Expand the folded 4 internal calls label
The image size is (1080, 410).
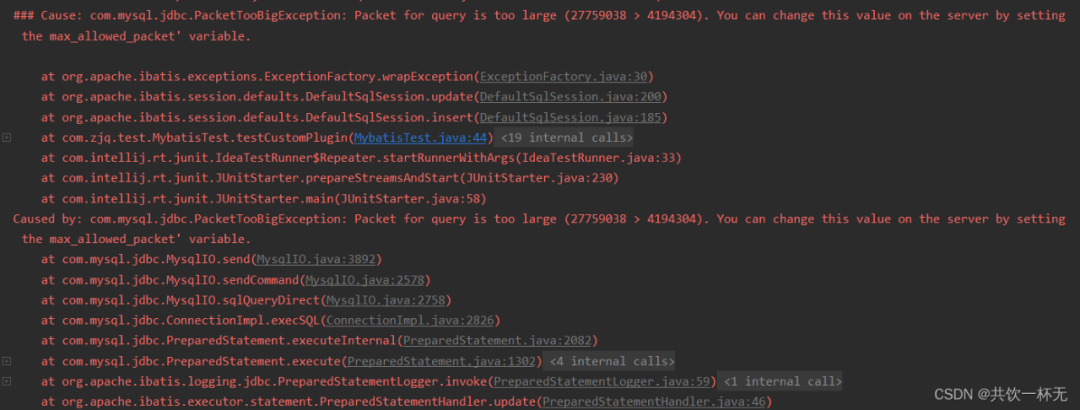coord(612,361)
